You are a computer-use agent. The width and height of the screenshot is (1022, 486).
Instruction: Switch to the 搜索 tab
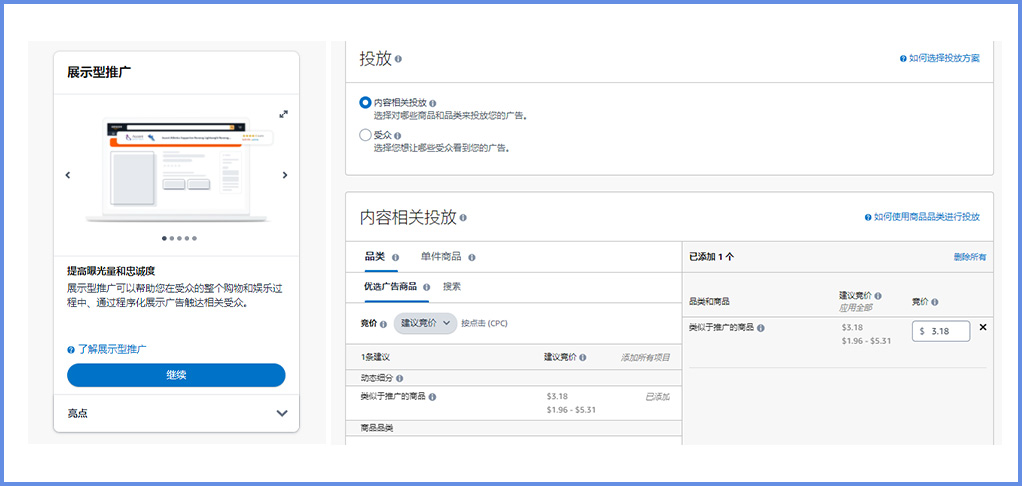tap(452, 287)
